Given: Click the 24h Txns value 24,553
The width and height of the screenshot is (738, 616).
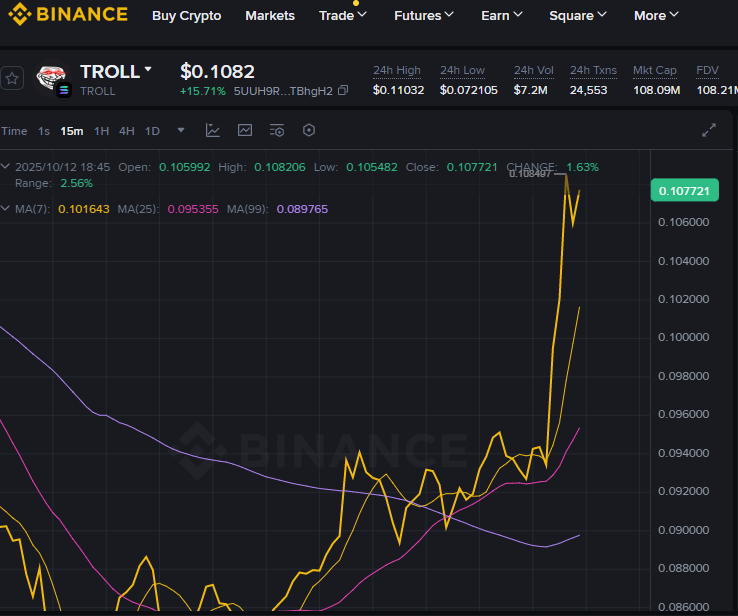Looking at the screenshot, I should tap(588, 90).
